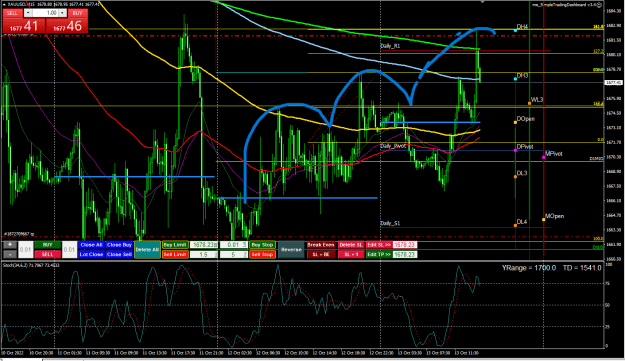
Task: Edit the 1.00 volume field in one-click panel
Action: click(45, 13)
